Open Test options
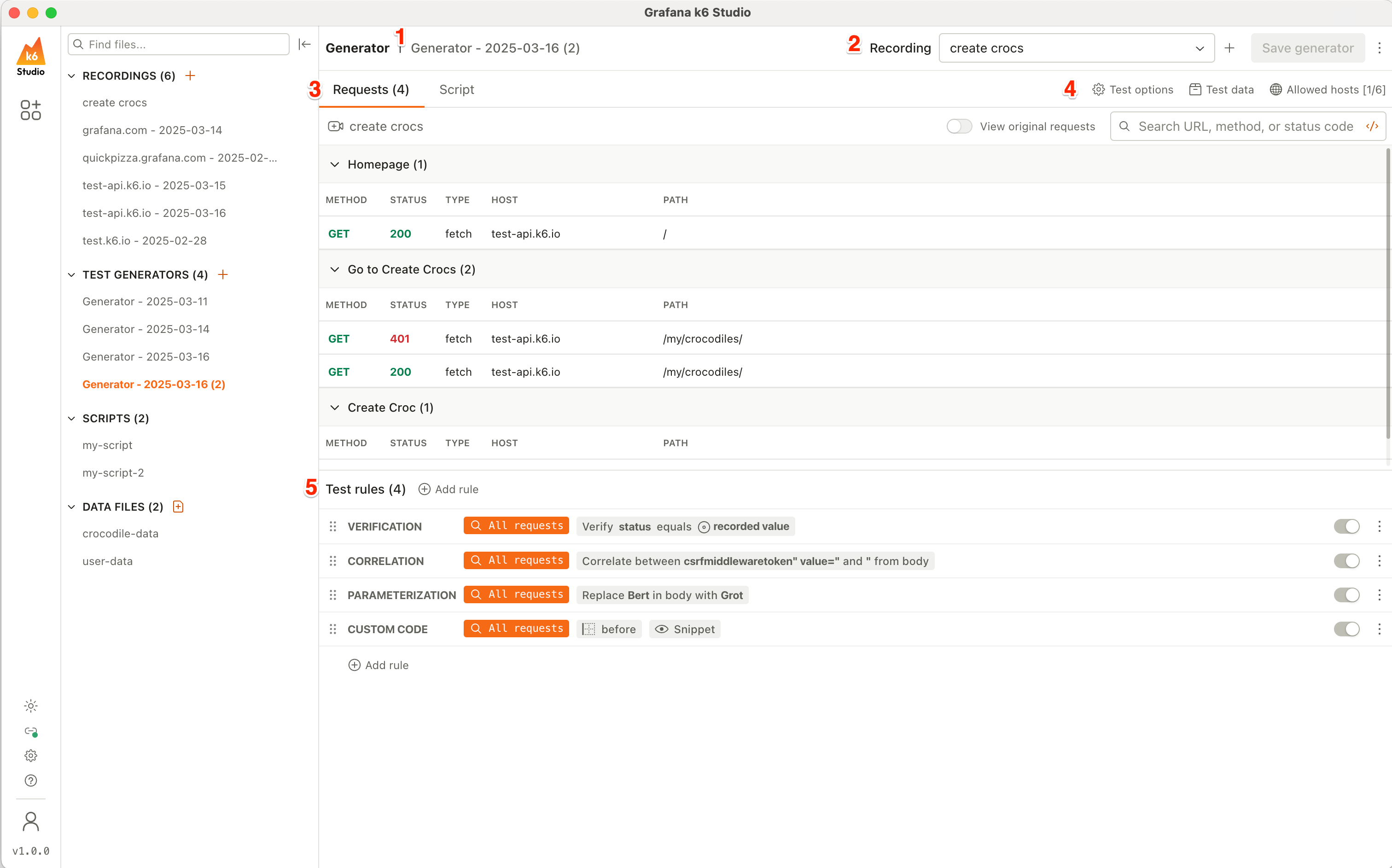Screen dimensions: 1392x868 1132,89
